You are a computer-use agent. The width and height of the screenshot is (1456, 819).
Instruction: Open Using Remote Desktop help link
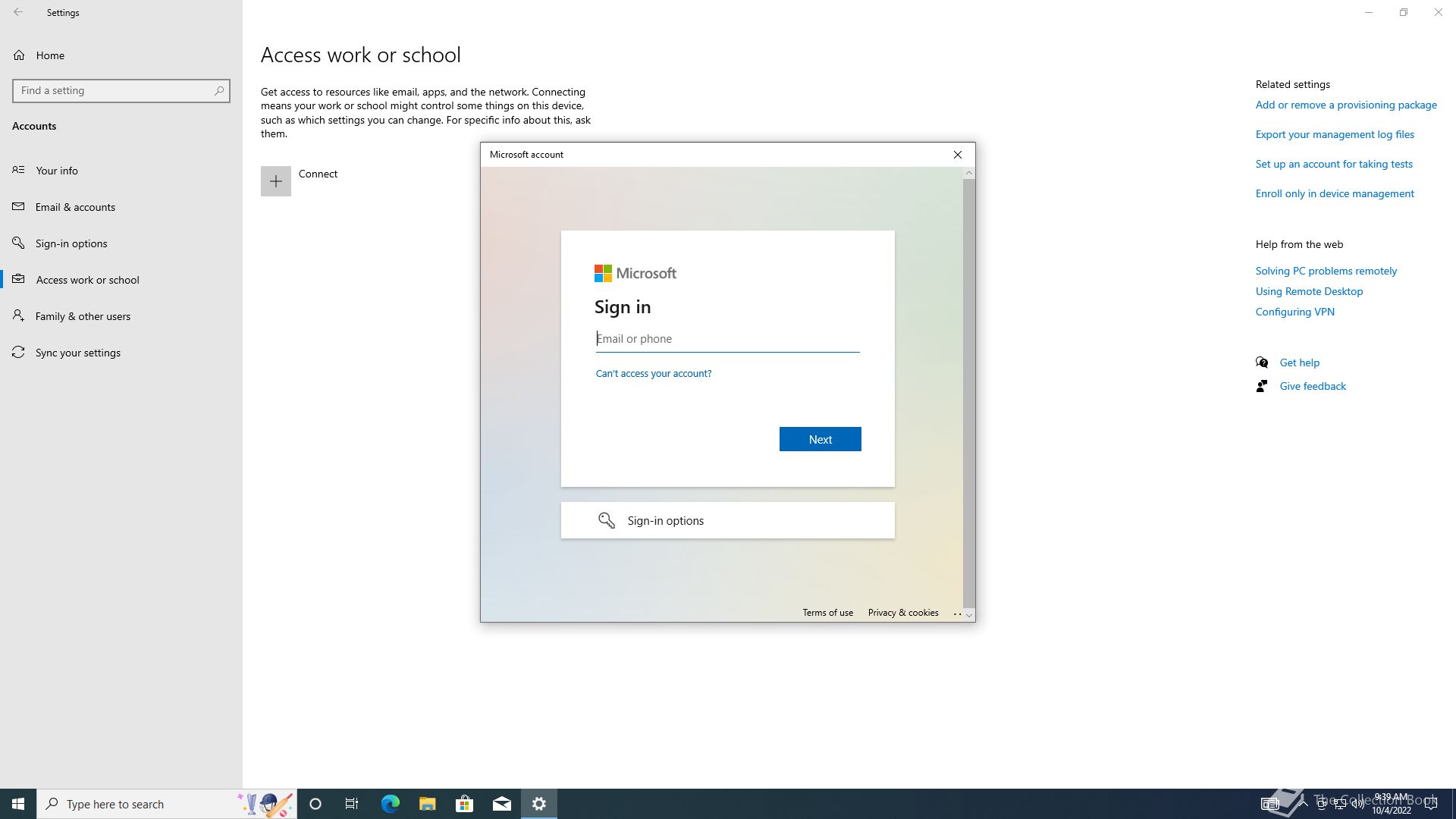(1309, 291)
